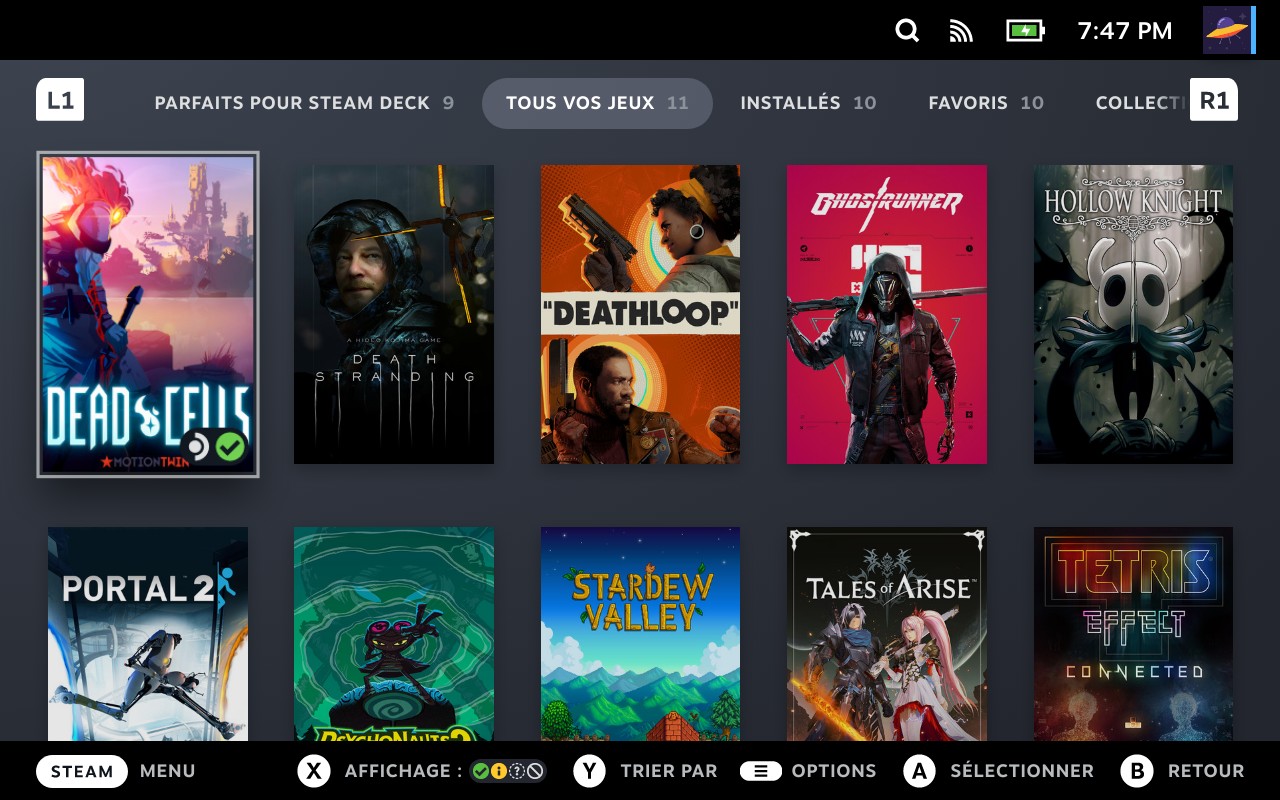Viewport: 1280px width, 800px height.
Task: Tap the R1 shoulder button glyph
Action: point(1214,100)
